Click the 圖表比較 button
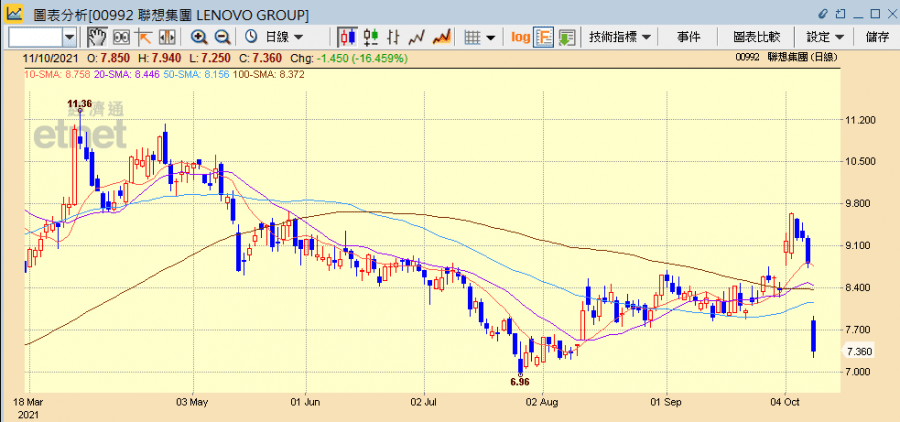 coord(756,37)
